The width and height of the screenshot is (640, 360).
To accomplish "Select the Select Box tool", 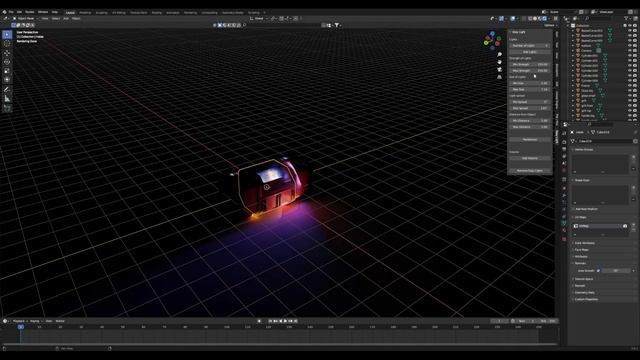I will [7, 35].
